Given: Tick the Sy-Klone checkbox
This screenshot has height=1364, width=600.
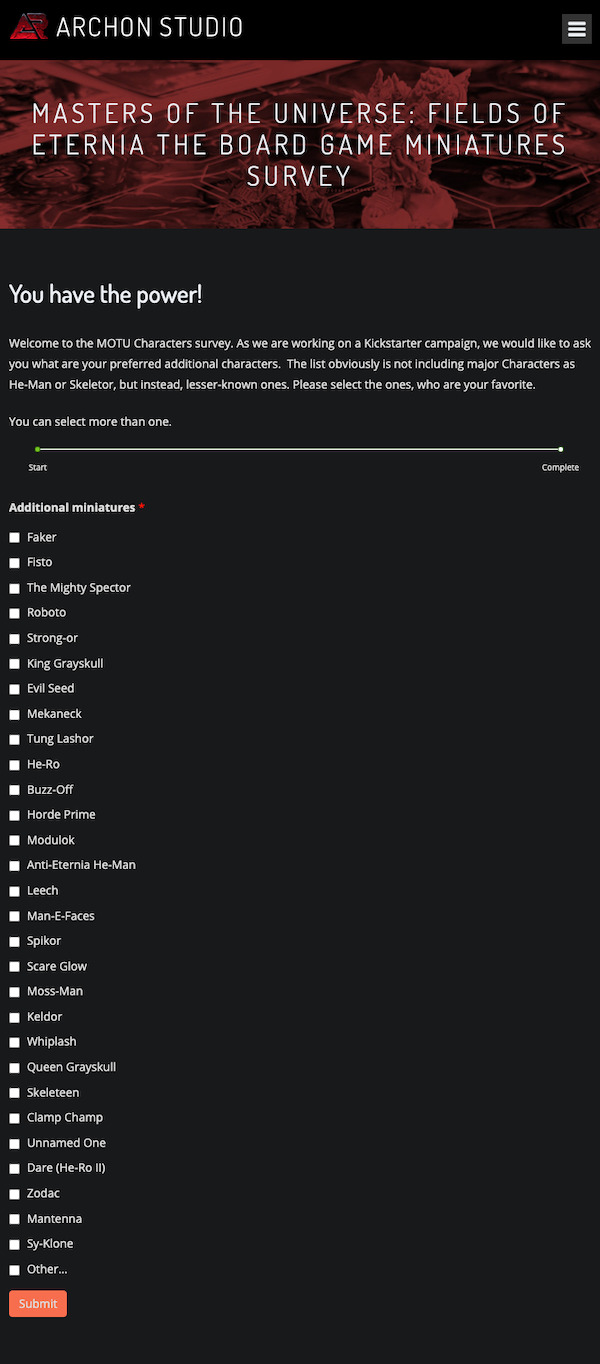Looking at the screenshot, I should tap(15, 1245).
